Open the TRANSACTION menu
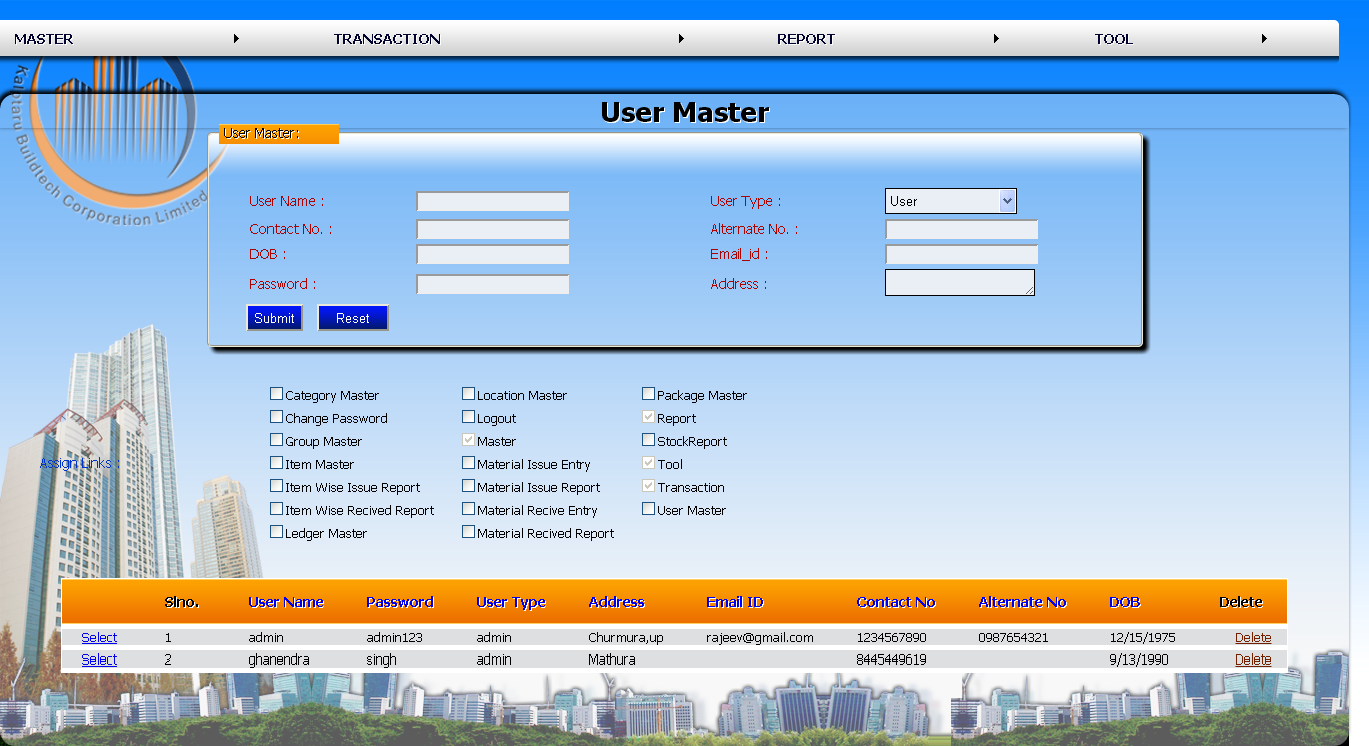1369x746 pixels. tap(387, 38)
